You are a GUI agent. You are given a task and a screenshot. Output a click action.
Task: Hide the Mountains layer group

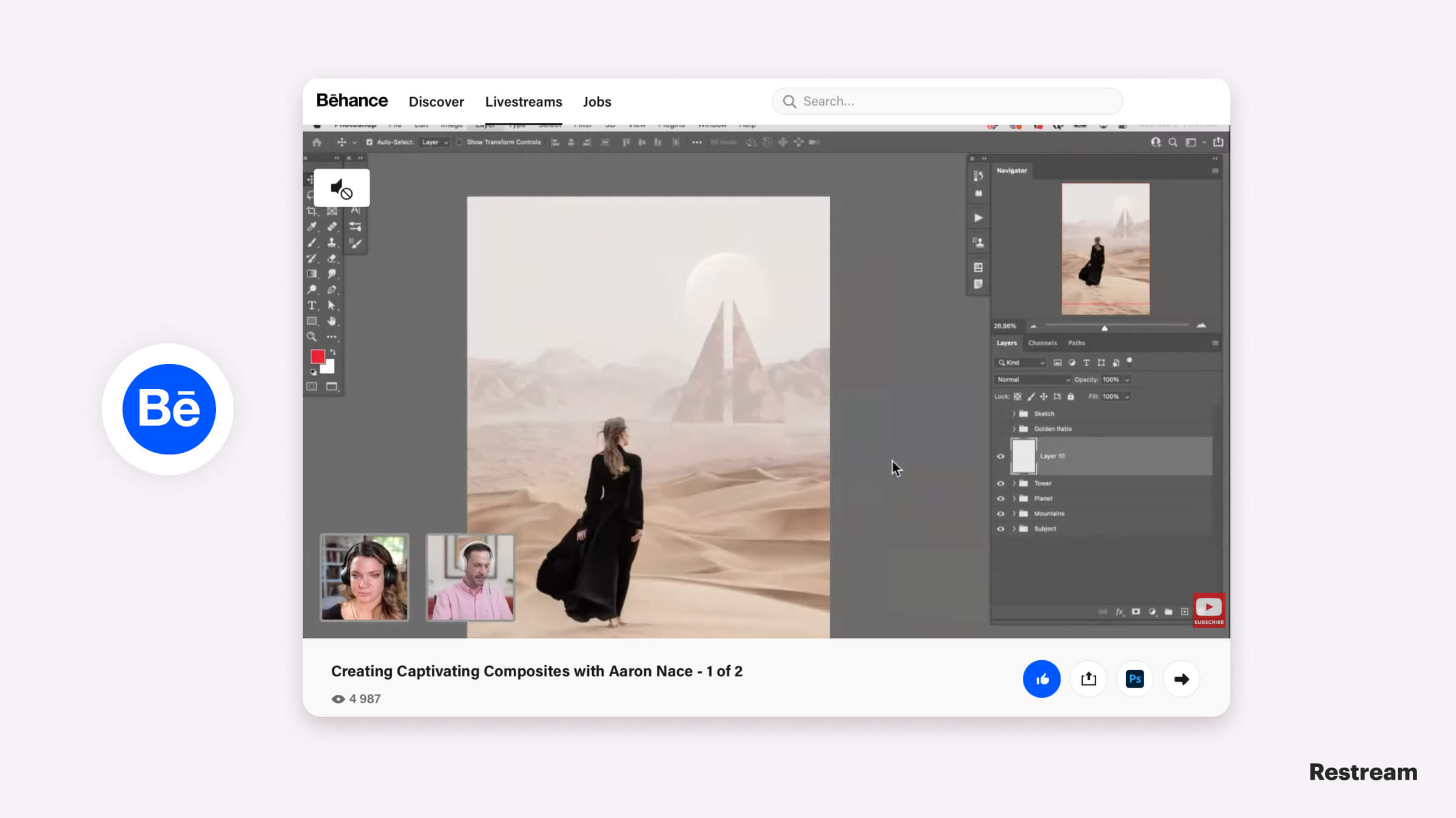coord(1001,513)
